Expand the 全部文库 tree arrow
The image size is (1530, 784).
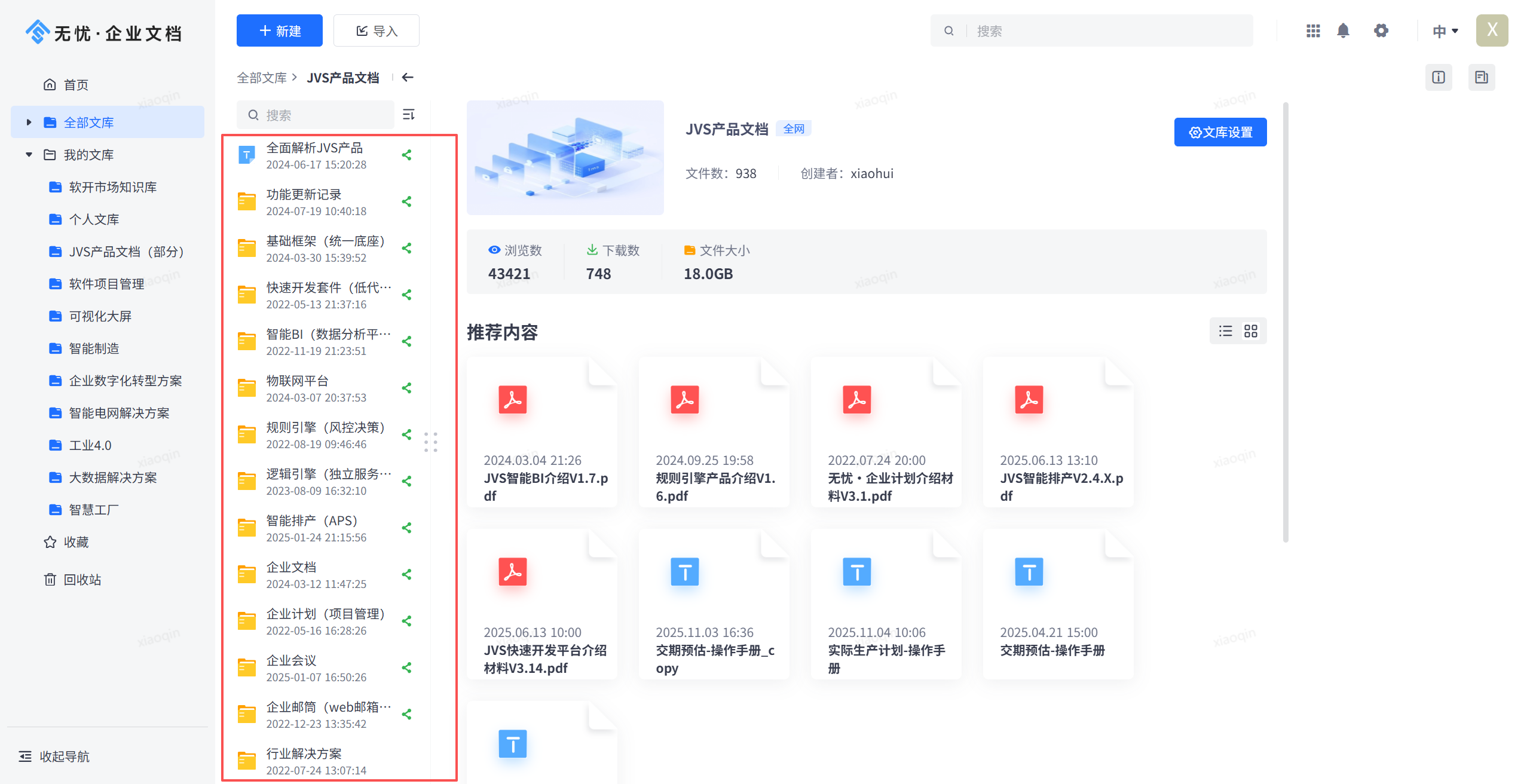pos(29,122)
